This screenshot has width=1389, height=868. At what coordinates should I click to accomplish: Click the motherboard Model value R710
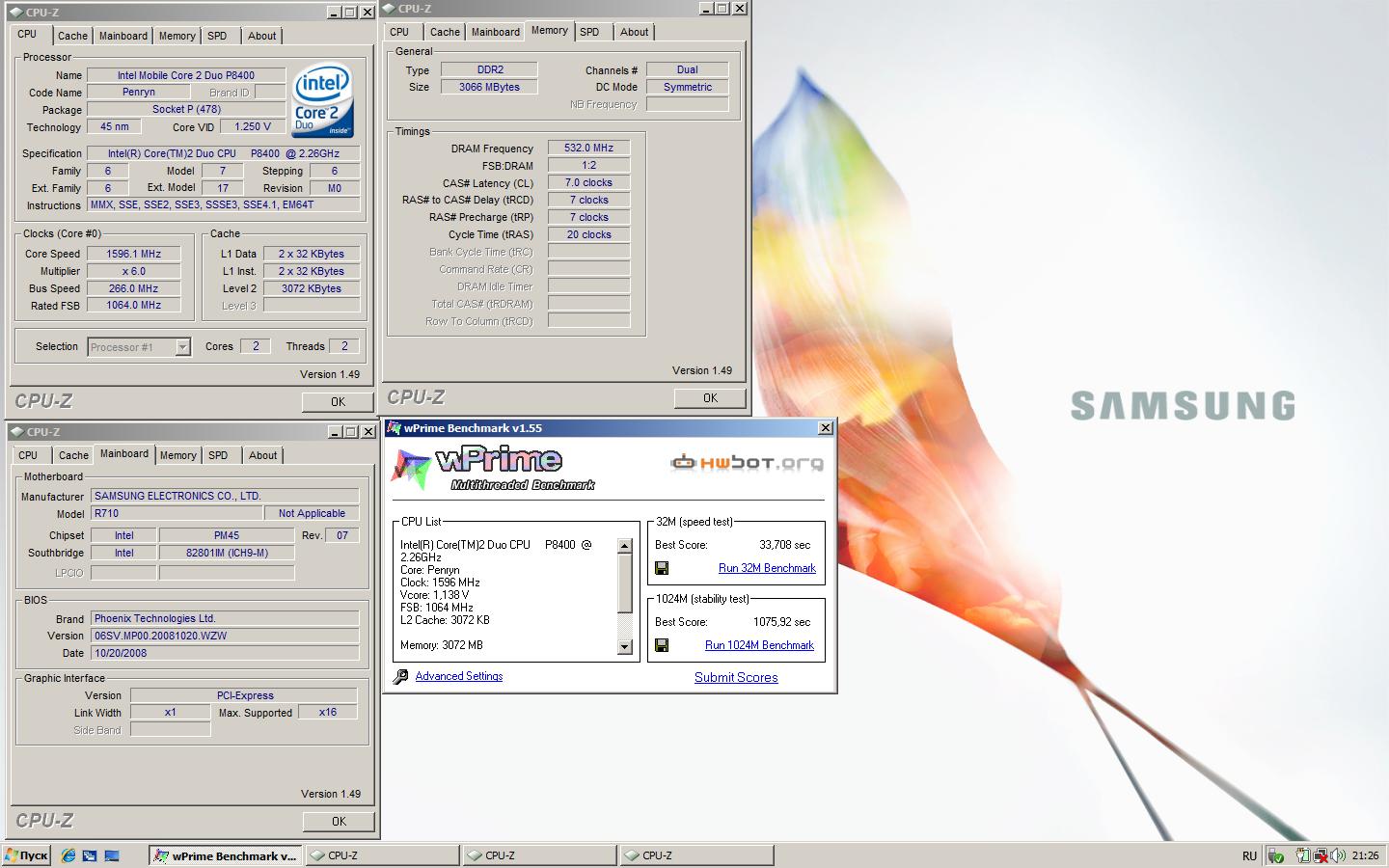click(177, 513)
